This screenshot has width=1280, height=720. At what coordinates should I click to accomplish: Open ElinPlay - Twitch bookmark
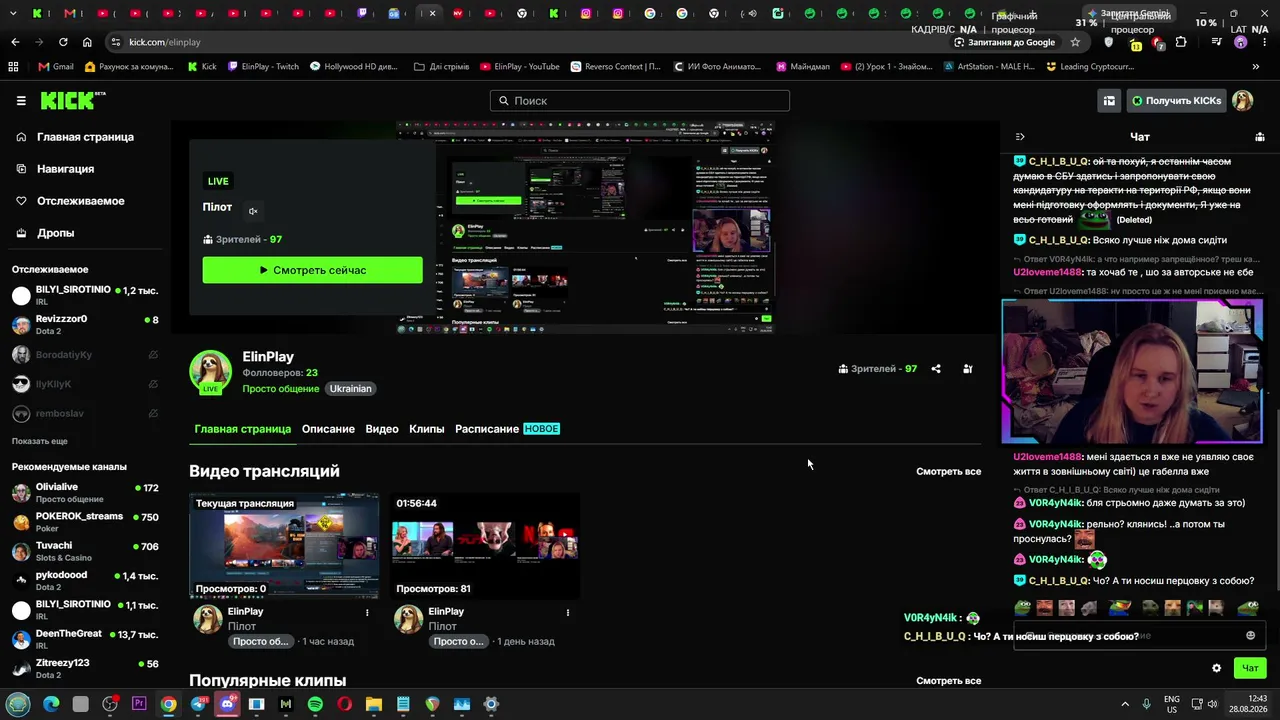(x=263, y=67)
